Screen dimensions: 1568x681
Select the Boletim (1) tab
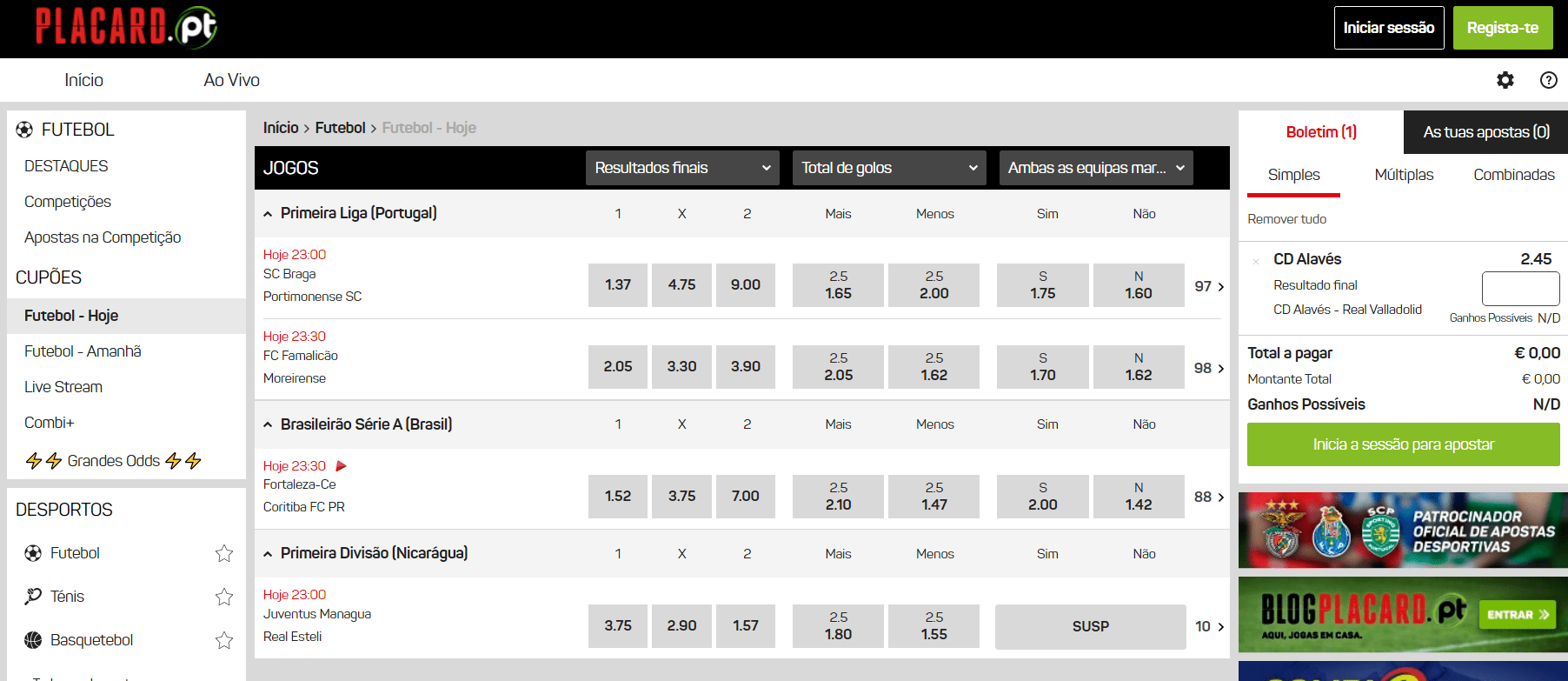pyautogui.click(x=1321, y=132)
